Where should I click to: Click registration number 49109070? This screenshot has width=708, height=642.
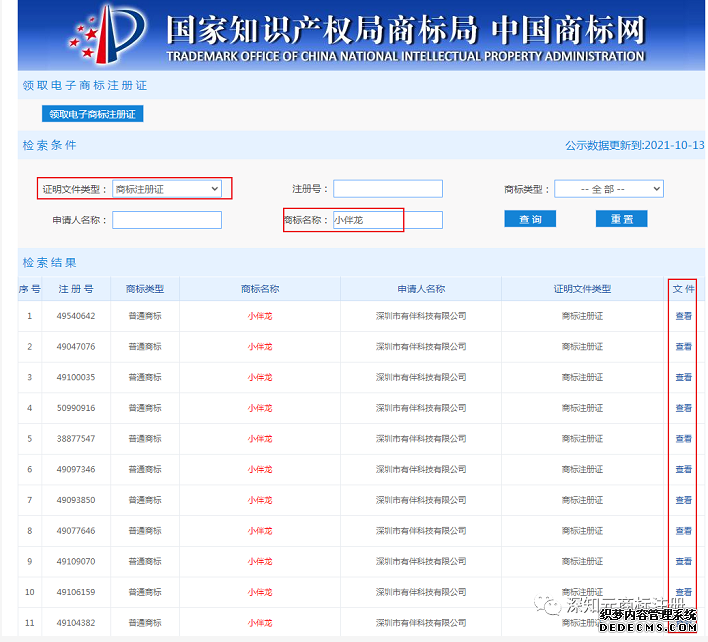click(x=76, y=562)
